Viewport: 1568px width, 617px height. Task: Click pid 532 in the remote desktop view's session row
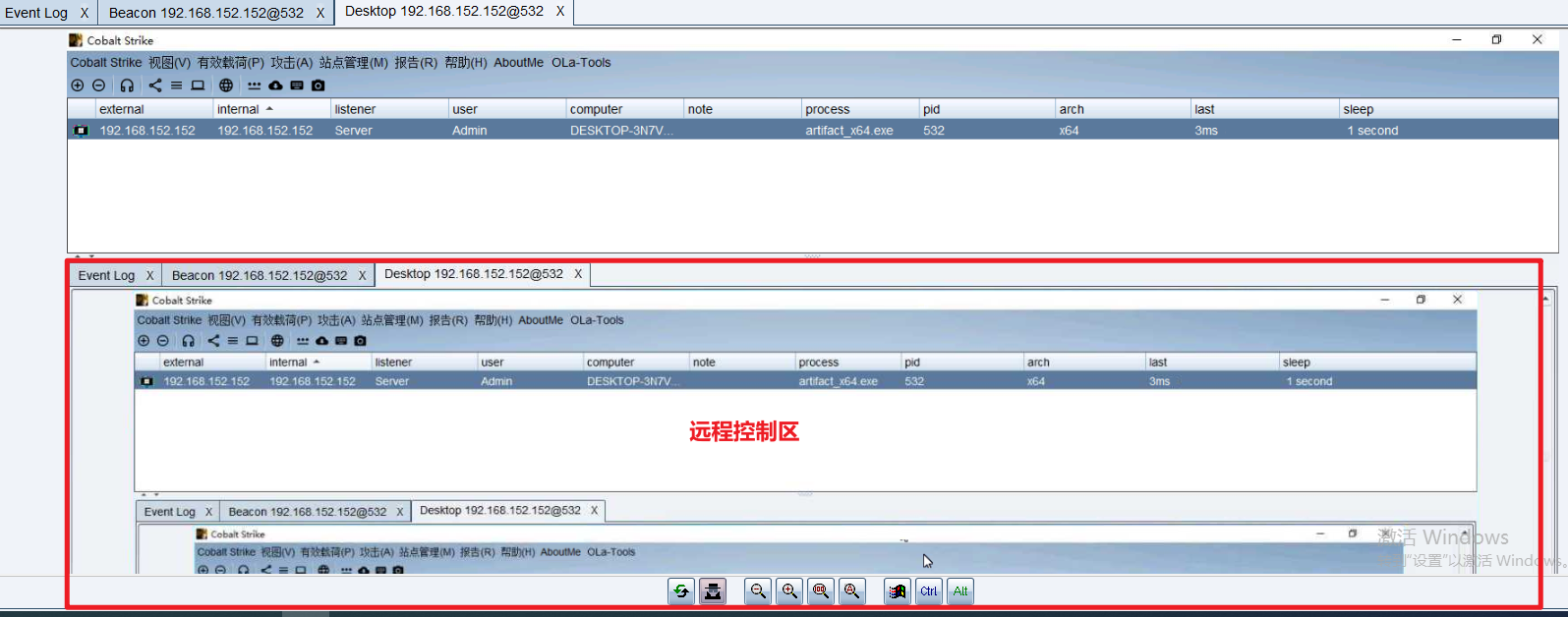tap(914, 381)
